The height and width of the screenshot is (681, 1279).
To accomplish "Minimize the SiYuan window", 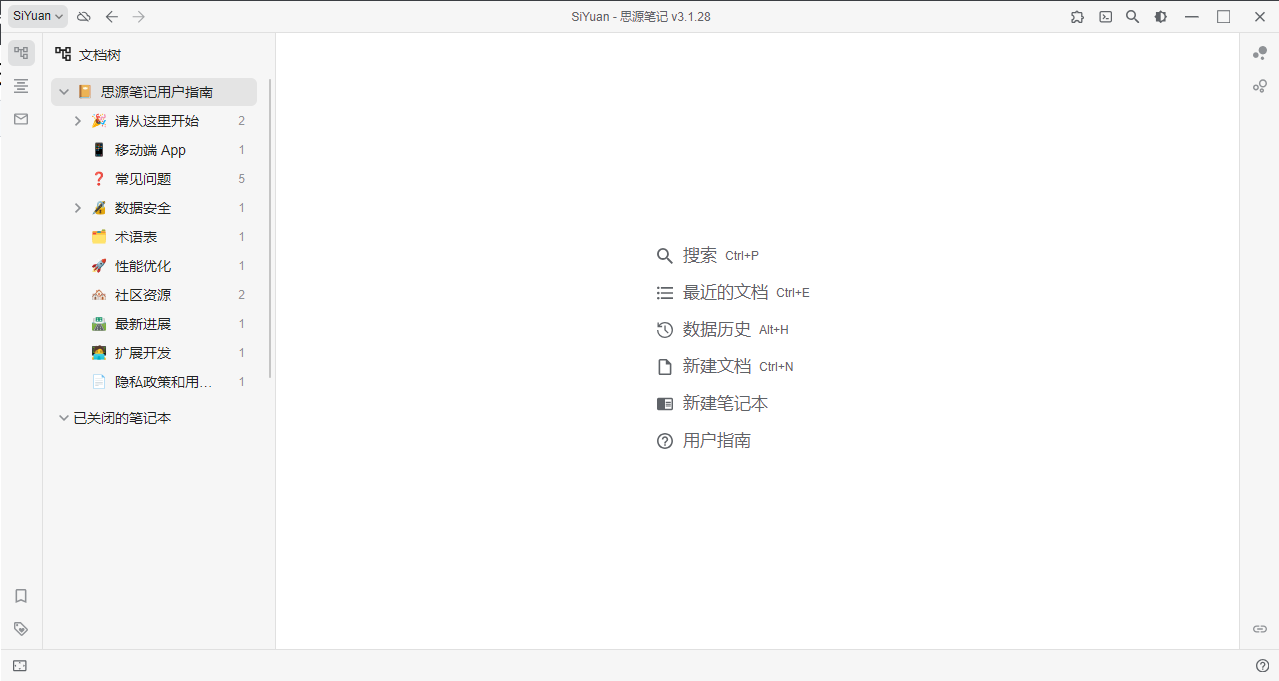I will [x=1191, y=17].
